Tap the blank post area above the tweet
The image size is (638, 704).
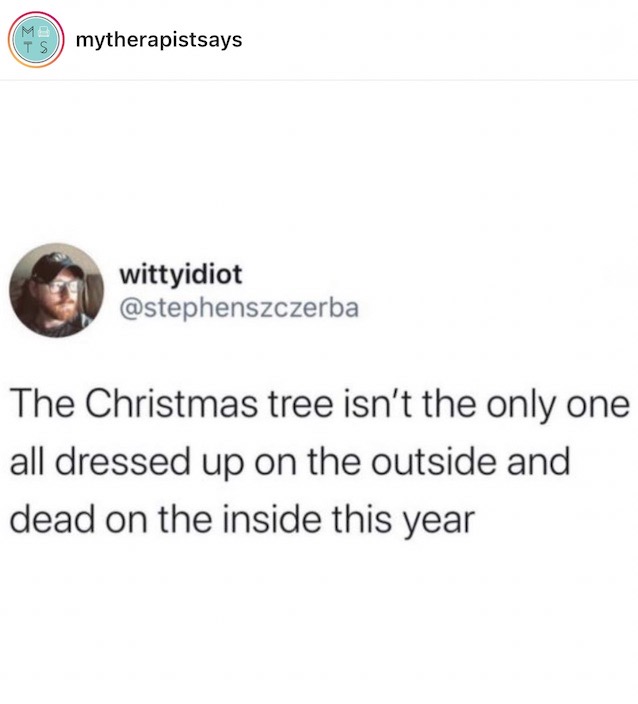[x=319, y=162]
